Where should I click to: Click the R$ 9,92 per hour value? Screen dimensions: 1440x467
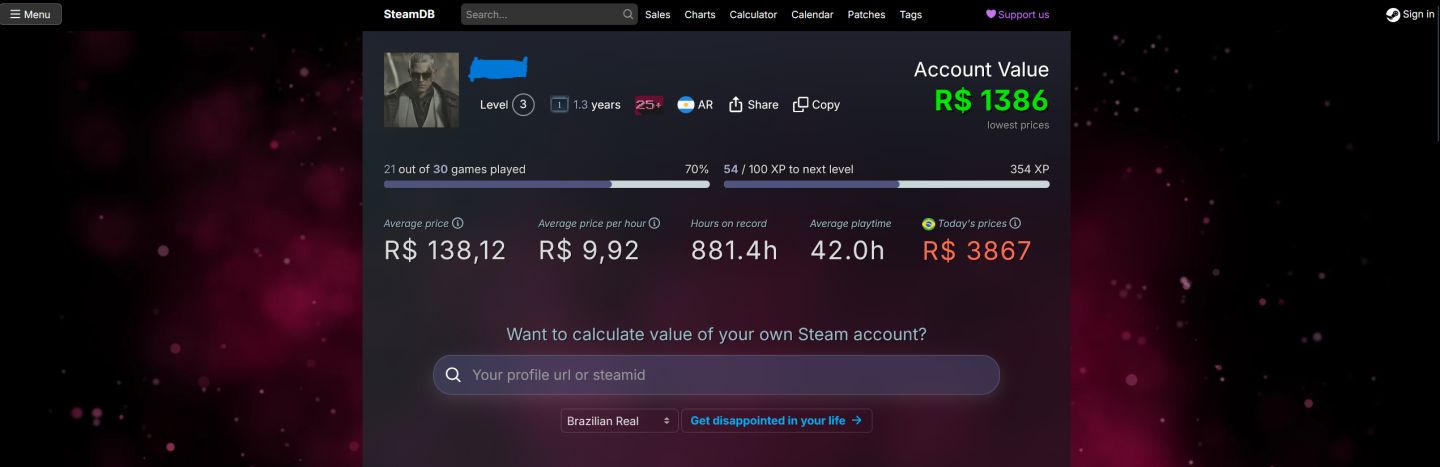click(x=589, y=250)
